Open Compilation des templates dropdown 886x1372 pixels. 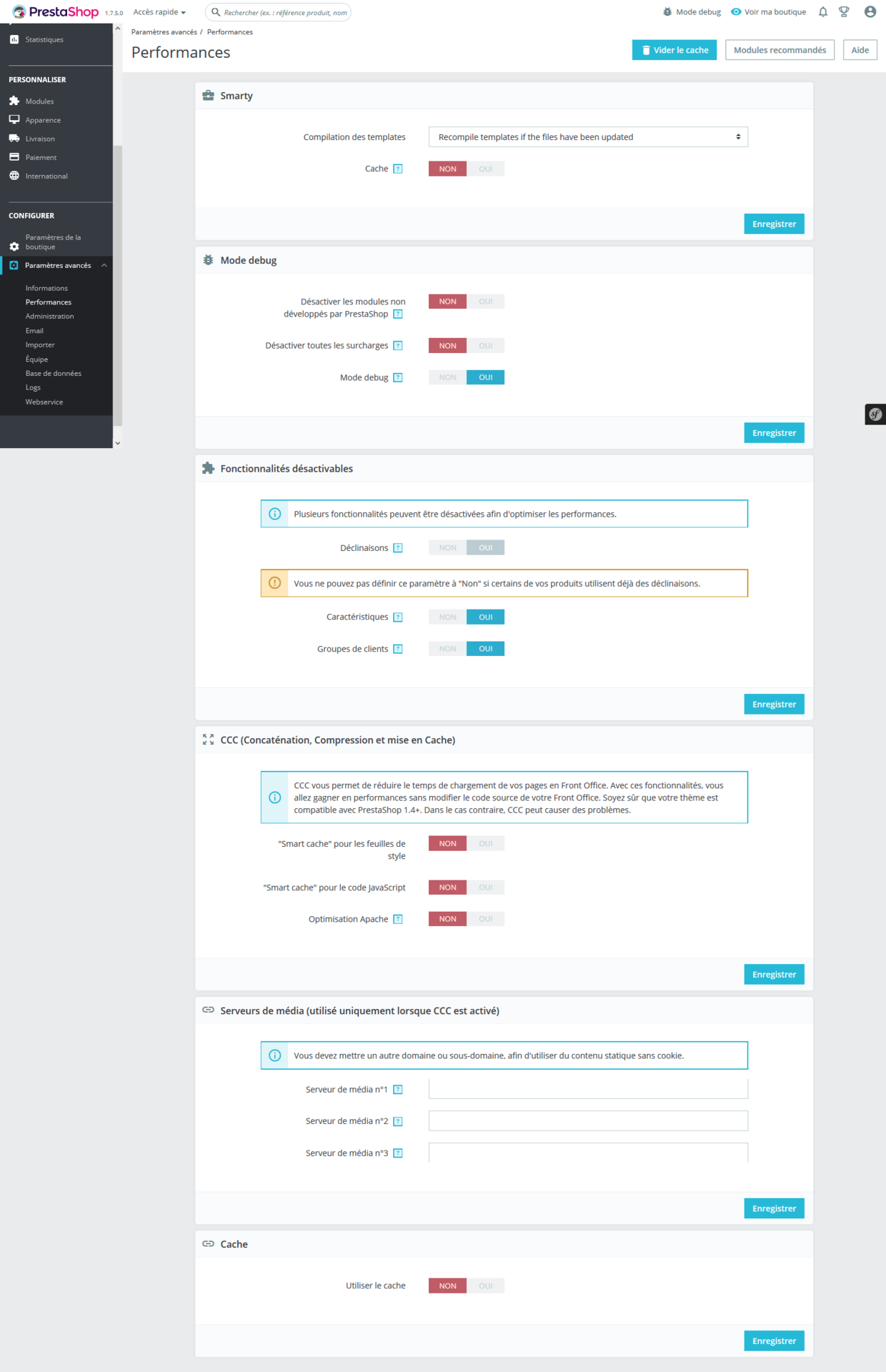[x=588, y=137]
